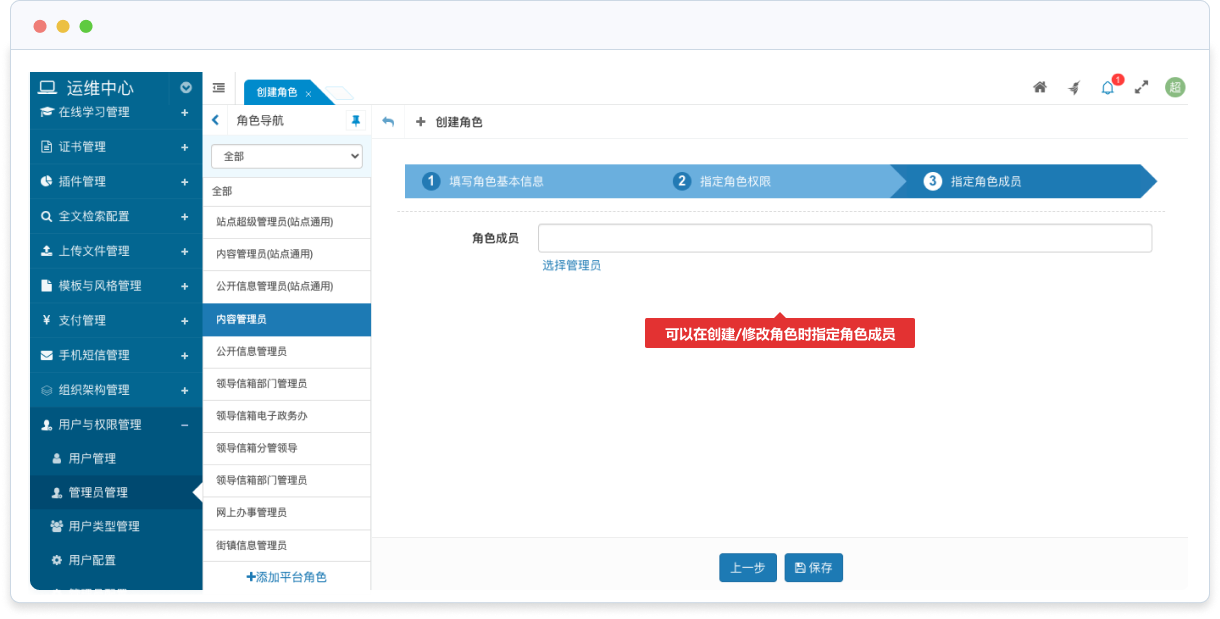Select 公开信息管理员 role in list
Image resolution: width=1220 pixels, height=619 pixels.
[252, 351]
